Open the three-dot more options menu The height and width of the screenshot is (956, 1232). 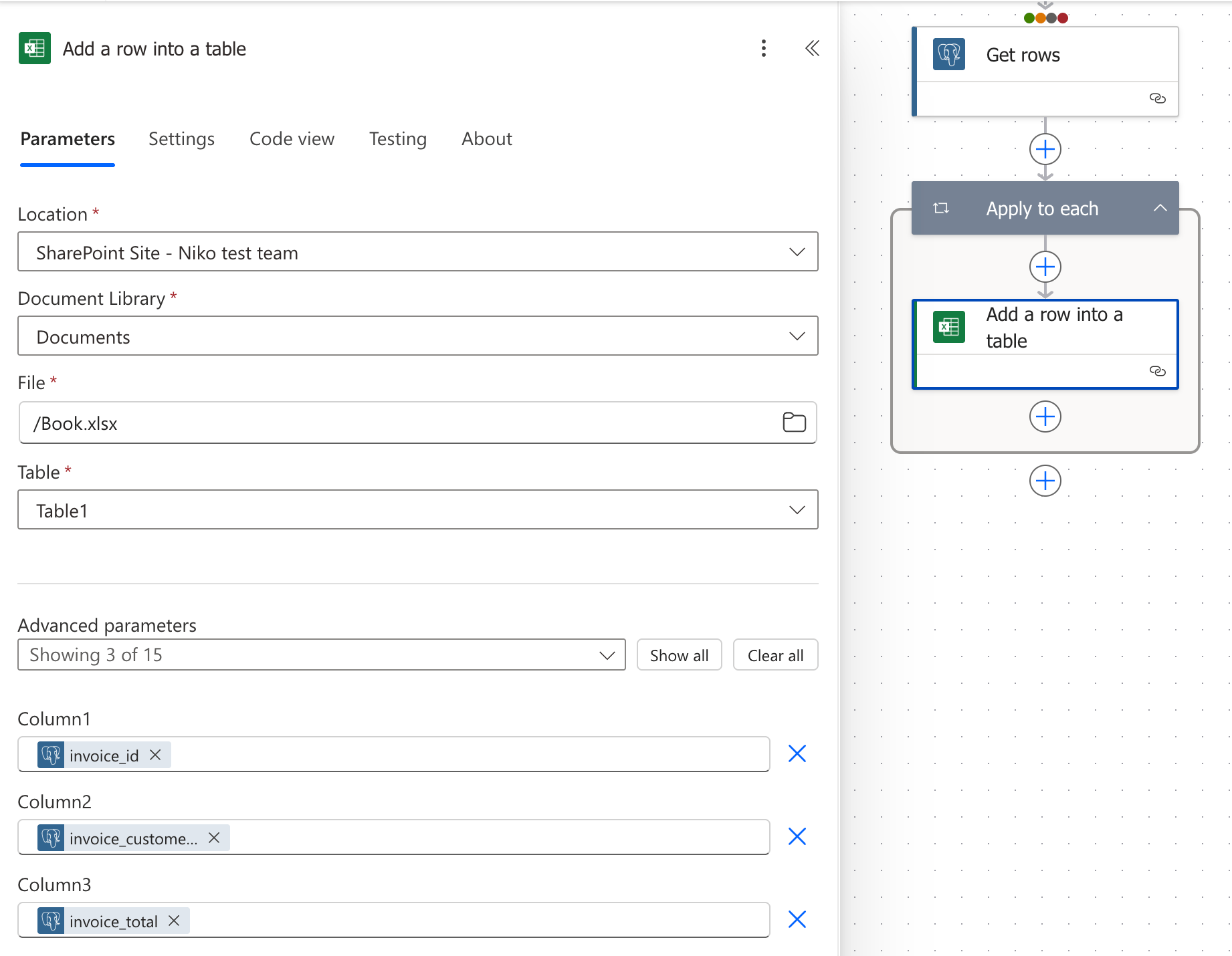[x=763, y=48]
